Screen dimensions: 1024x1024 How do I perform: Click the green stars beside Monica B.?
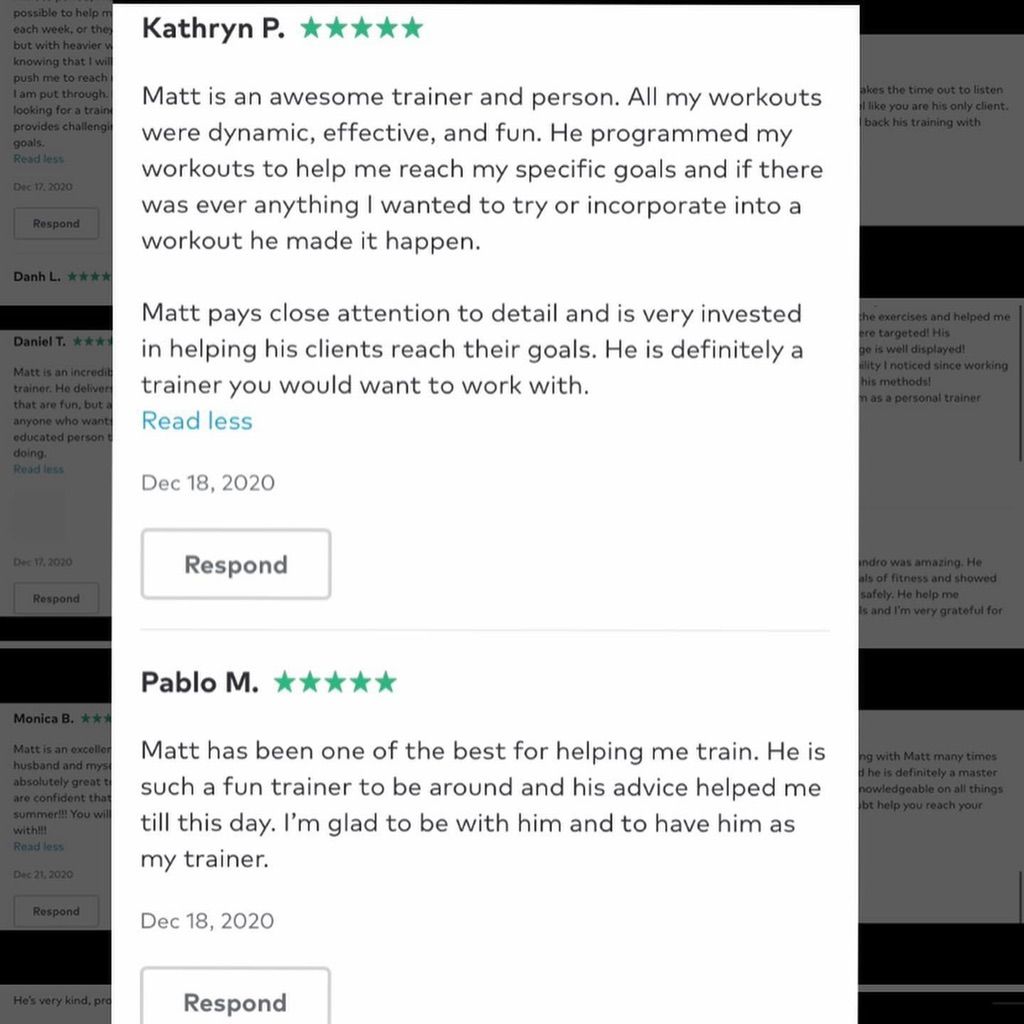(x=96, y=718)
